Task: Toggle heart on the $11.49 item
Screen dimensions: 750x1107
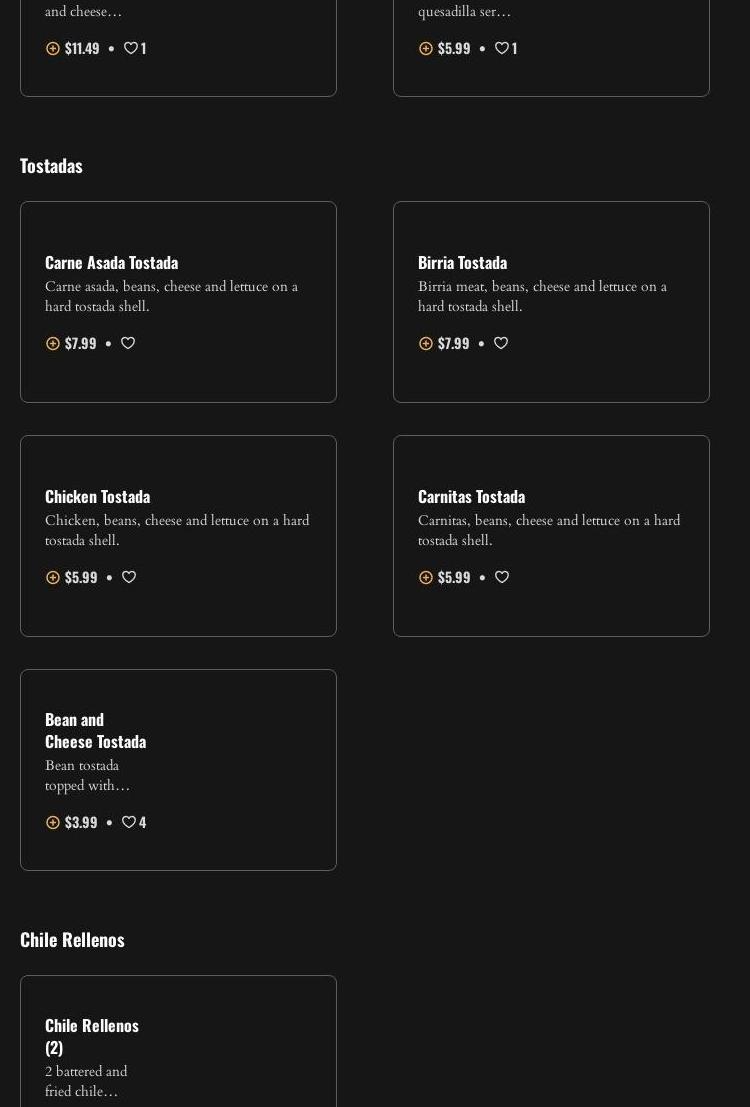Action: tap(130, 48)
